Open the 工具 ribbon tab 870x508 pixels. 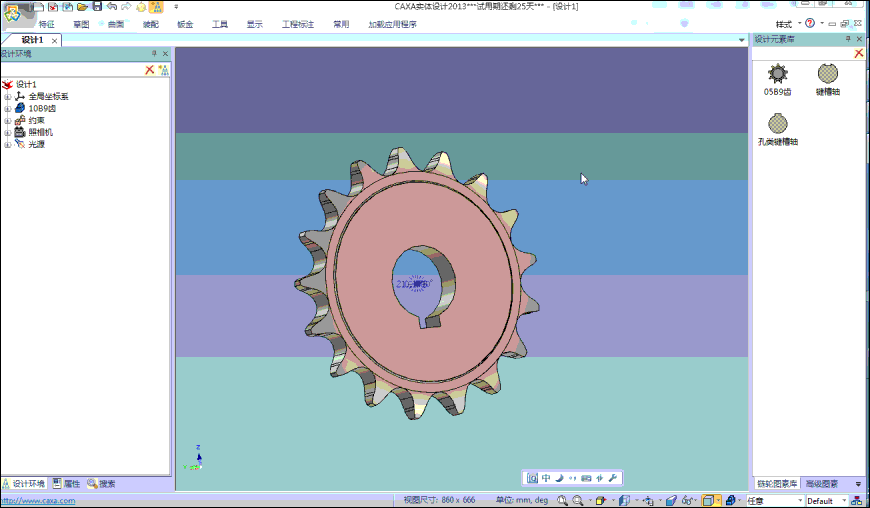(x=220, y=24)
